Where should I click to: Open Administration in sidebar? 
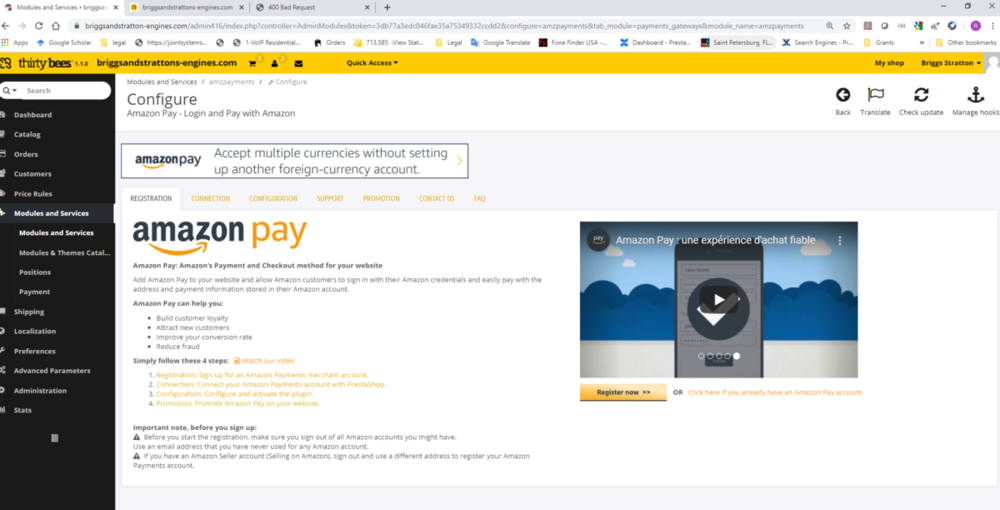pyautogui.click(x=40, y=391)
